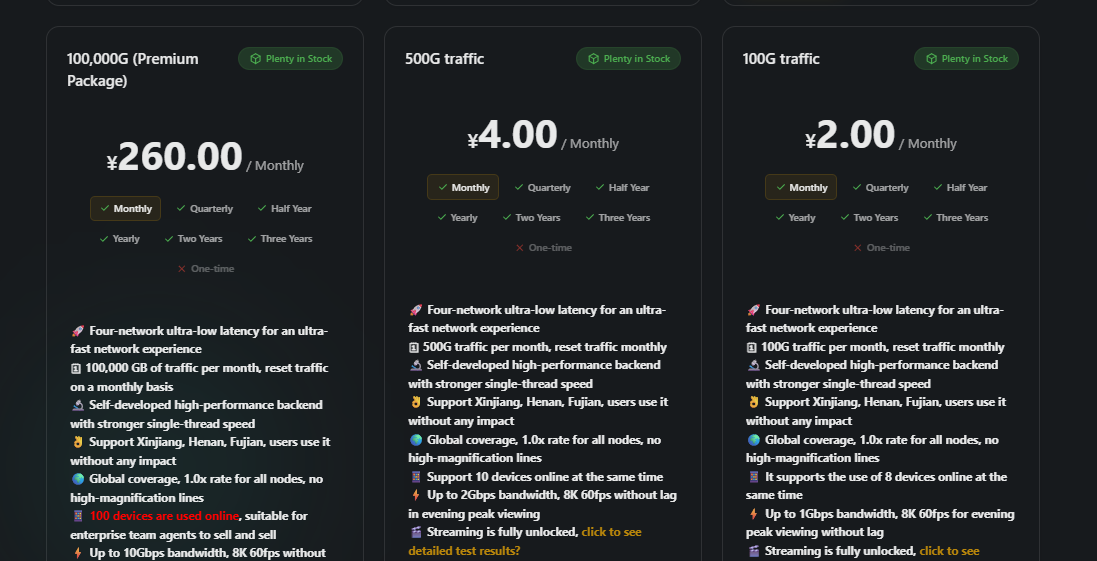Click the rocket icon in the 500G feature list

point(415,310)
